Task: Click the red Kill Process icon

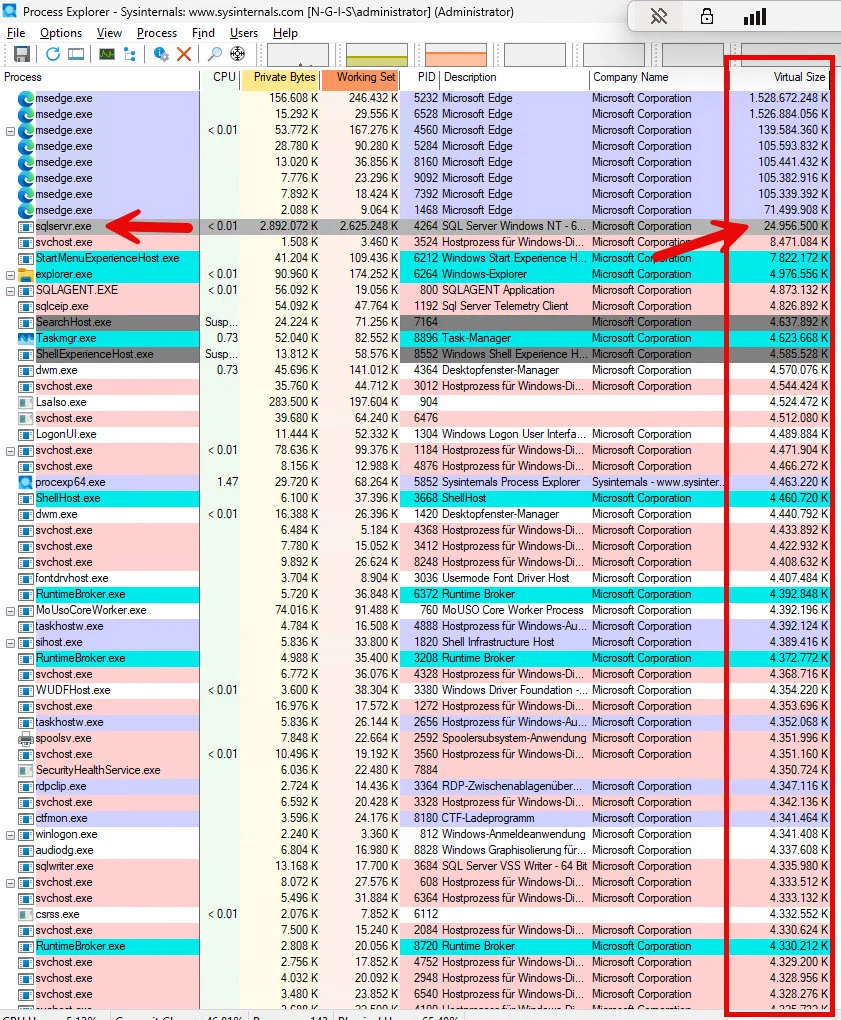Action: coord(184,54)
